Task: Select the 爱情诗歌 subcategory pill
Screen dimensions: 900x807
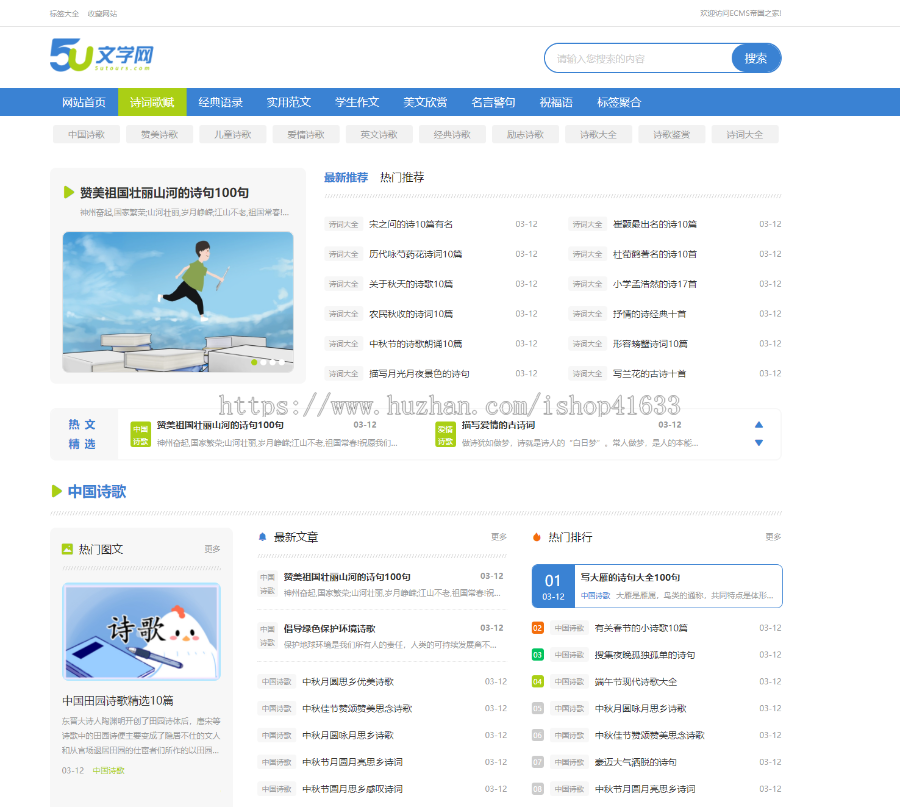Action: [x=306, y=134]
